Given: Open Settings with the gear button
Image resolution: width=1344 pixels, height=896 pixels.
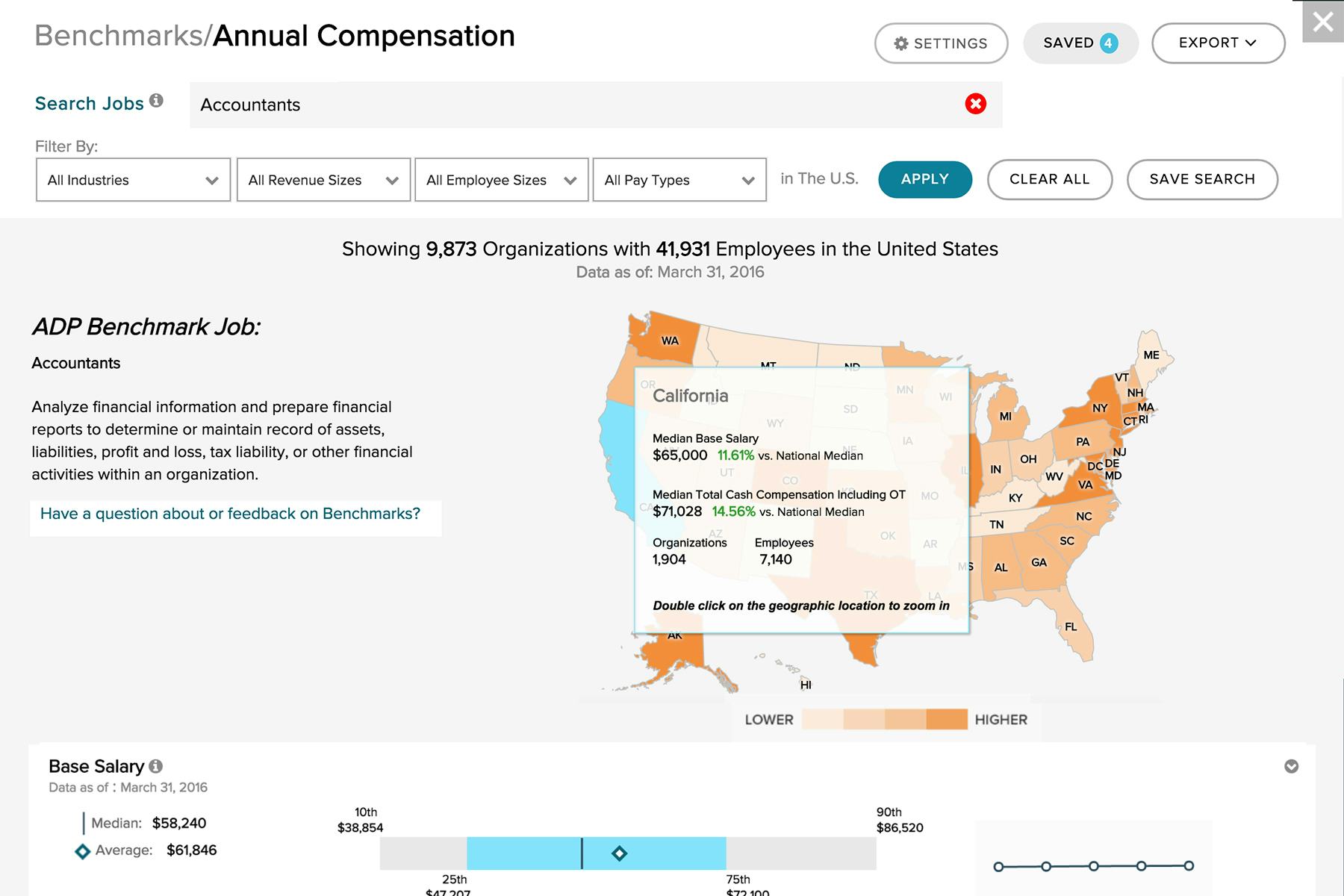Looking at the screenshot, I should [x=941, y=43].
